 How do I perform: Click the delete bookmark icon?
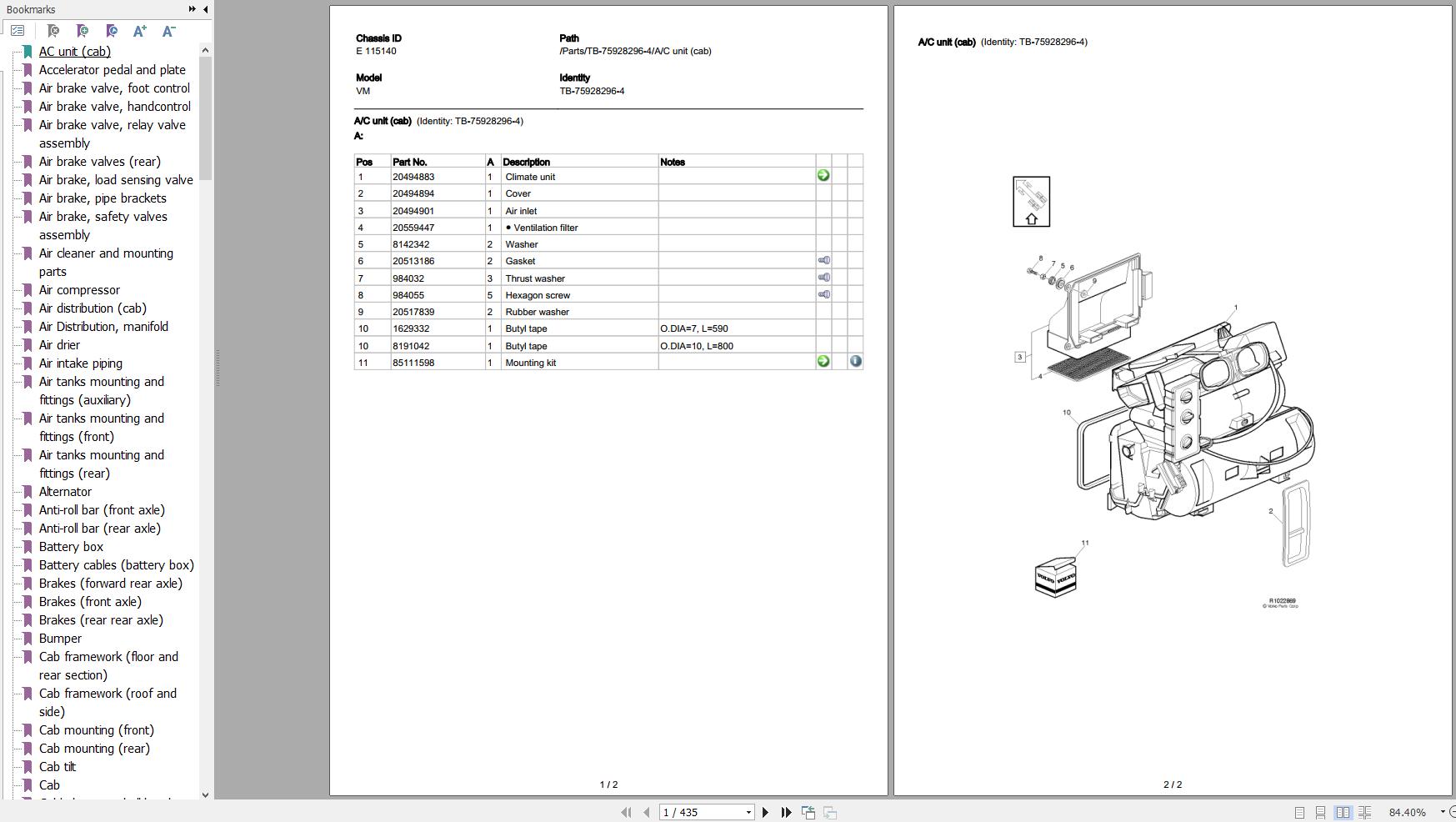pos(53,31)
